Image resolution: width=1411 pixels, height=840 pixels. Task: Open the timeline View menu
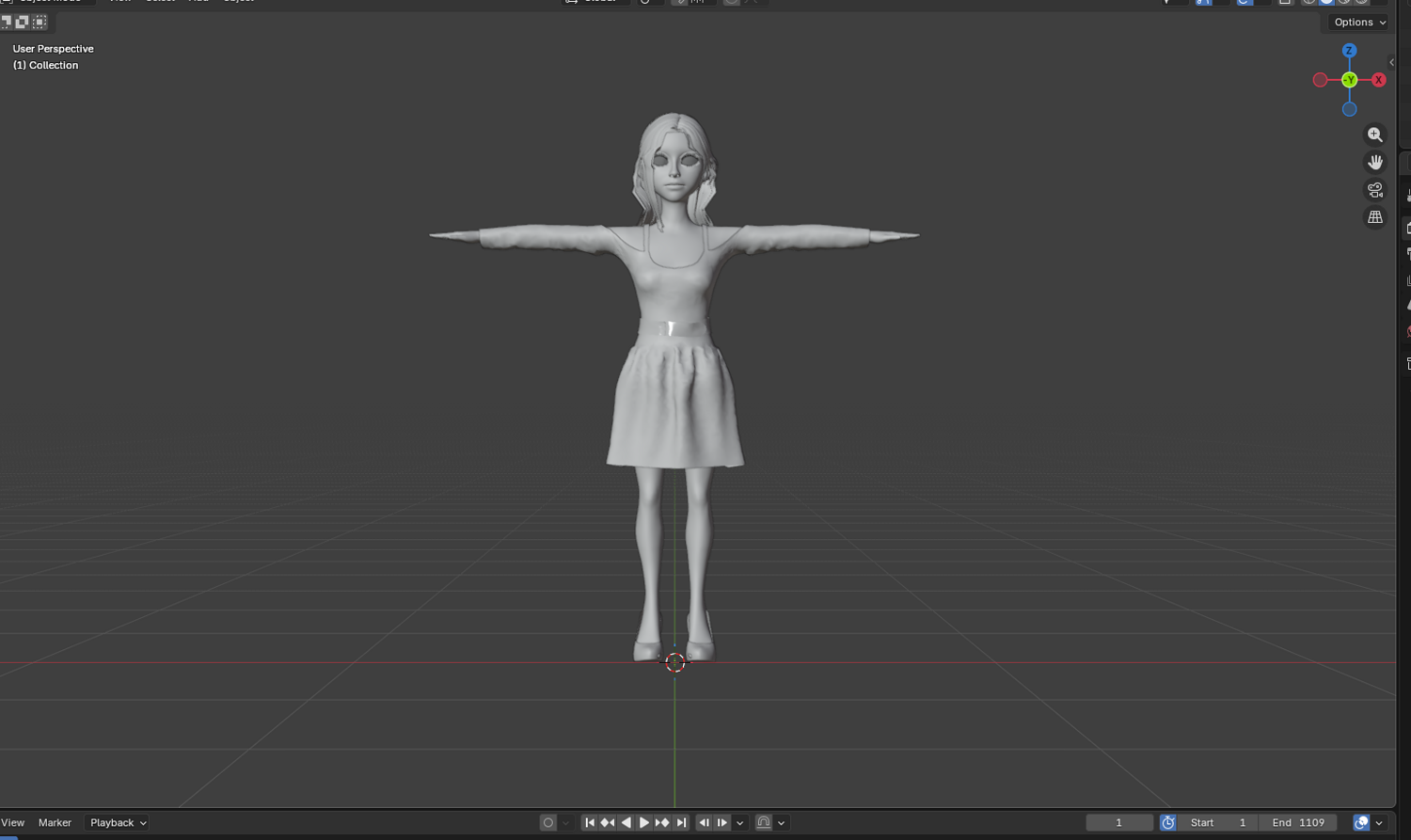coord(13,823)
